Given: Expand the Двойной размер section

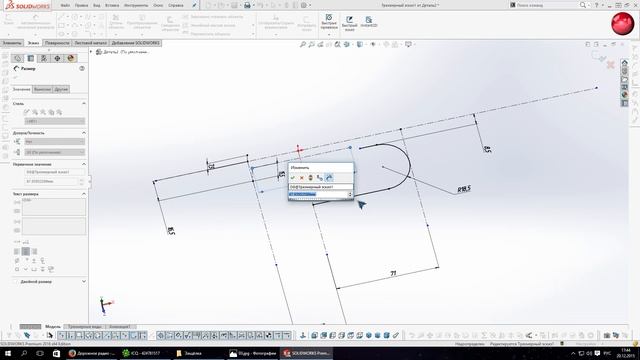Looking at the screenshot, I should [x=84, y=282].
